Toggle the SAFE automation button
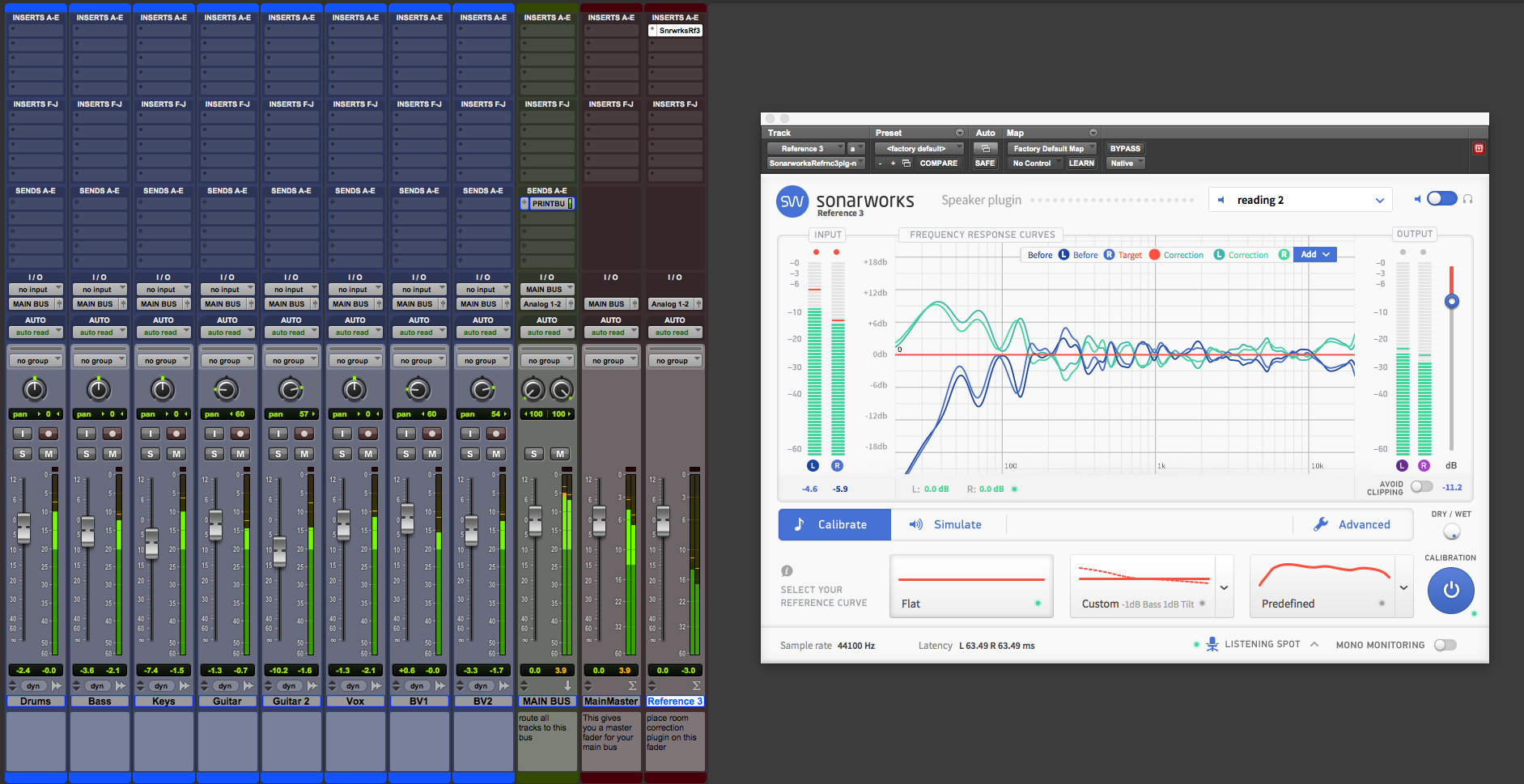 (x=985, y=163)
